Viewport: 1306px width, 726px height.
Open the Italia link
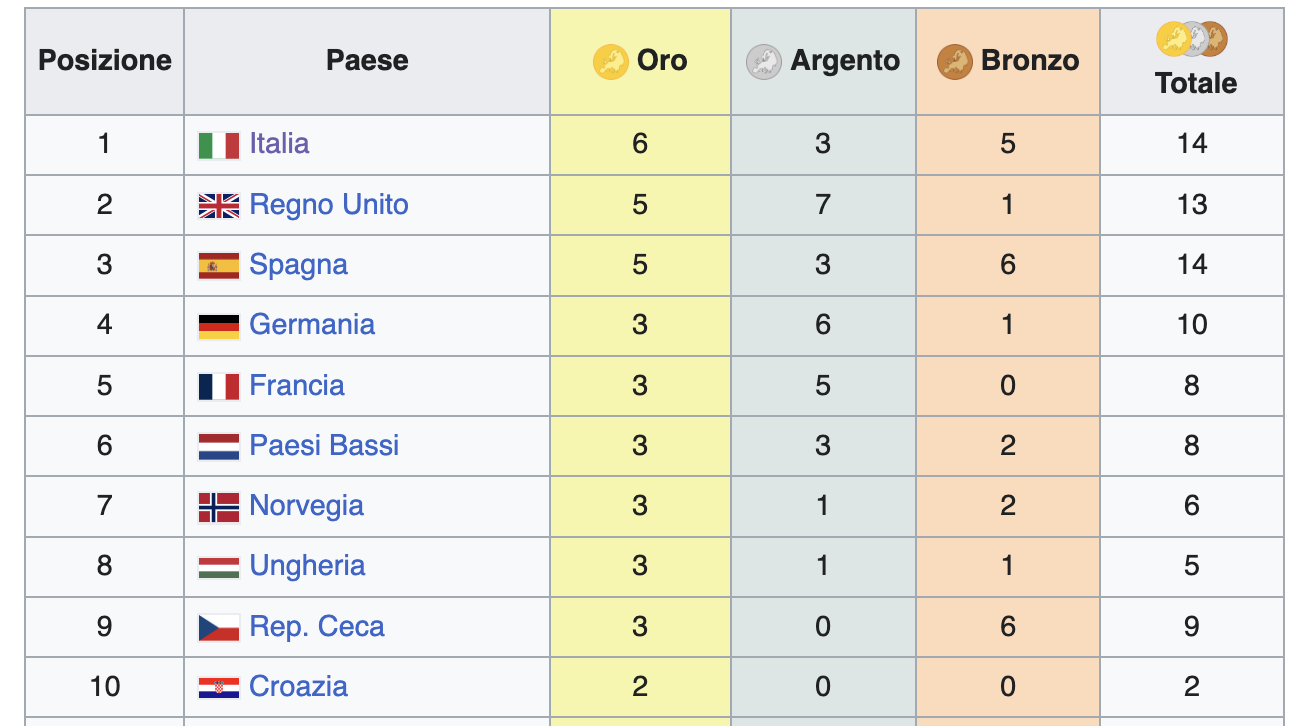(x=279, y=143)
